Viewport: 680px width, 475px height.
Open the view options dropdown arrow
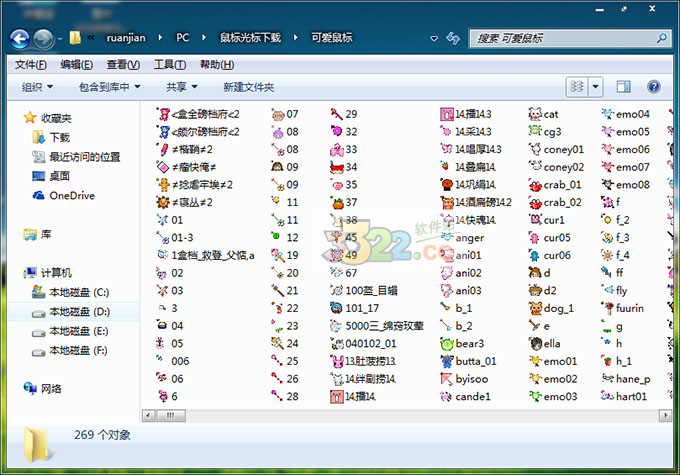pos(596,87)
